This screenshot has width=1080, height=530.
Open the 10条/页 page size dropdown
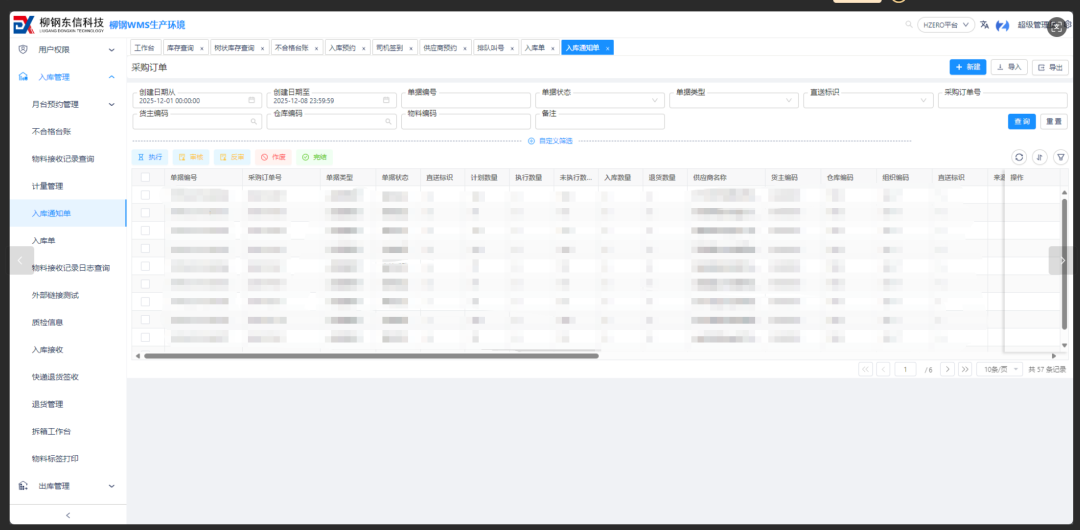click(x=999, y=369)
